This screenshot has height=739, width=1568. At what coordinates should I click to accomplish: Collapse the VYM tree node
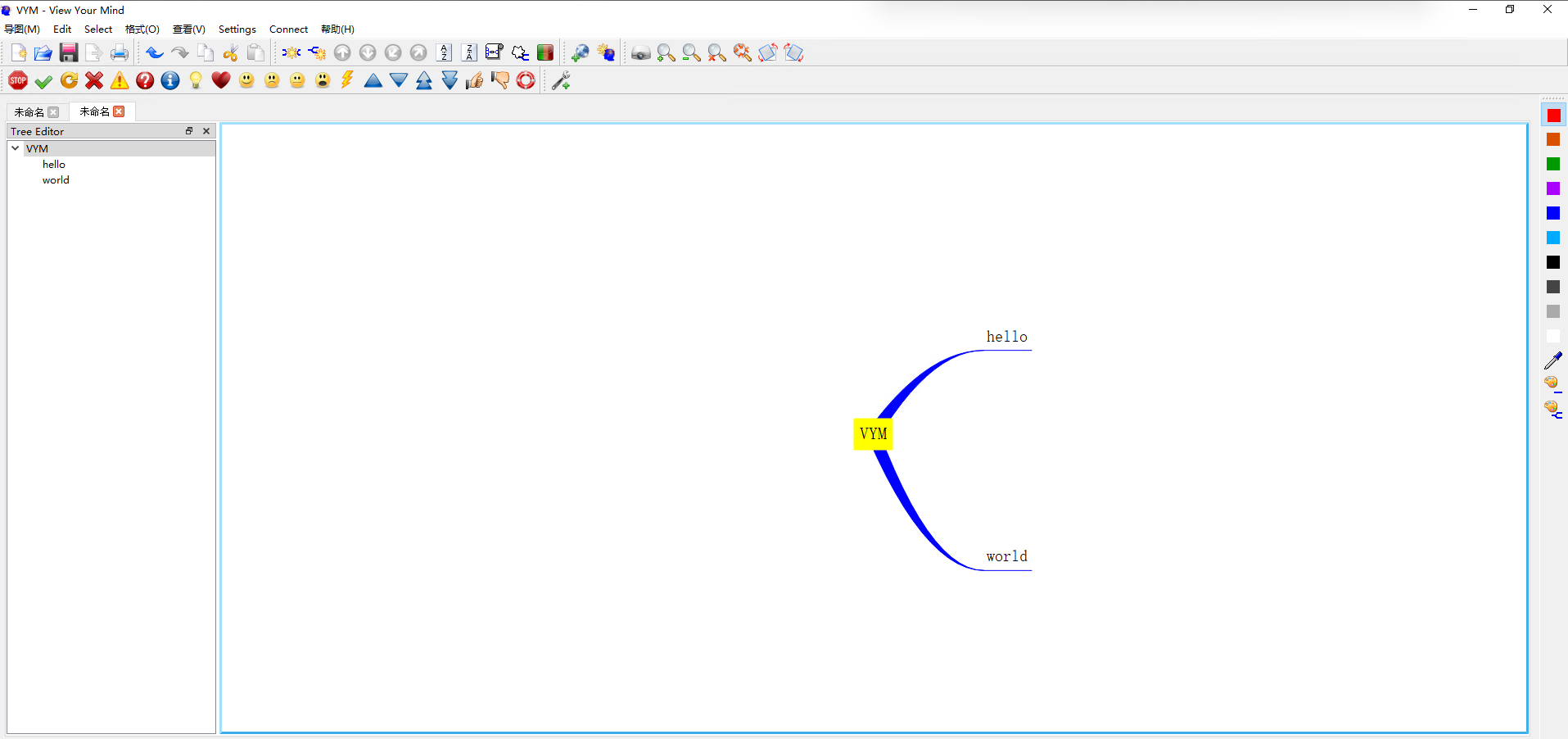(x=16, y=148)
